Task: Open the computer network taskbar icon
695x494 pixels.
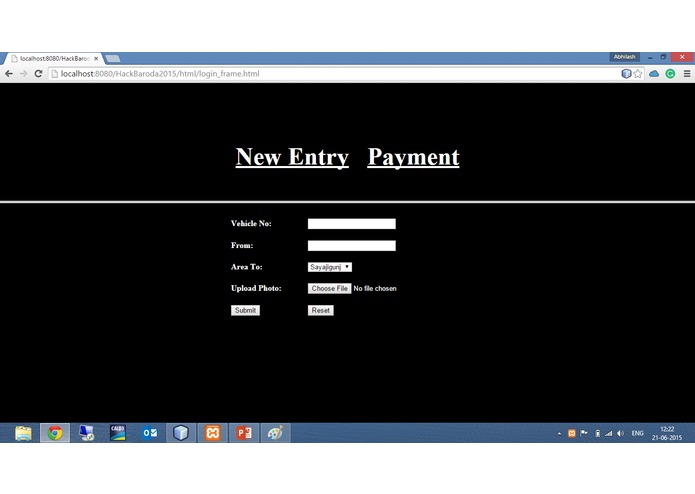Action: coord(86,433)
